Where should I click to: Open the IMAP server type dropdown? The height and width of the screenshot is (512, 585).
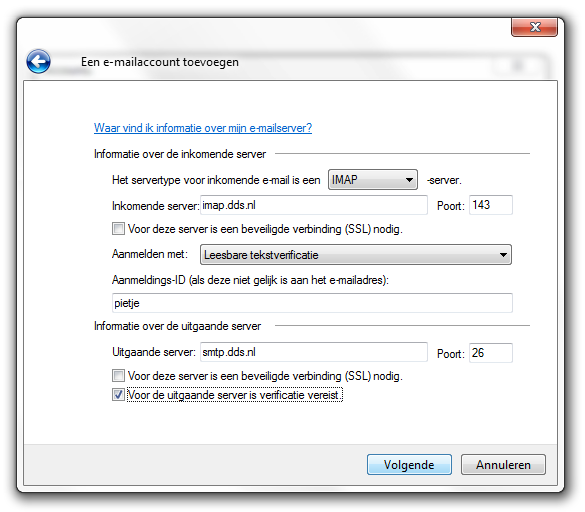pyautogui.click(x=372, y=180)
